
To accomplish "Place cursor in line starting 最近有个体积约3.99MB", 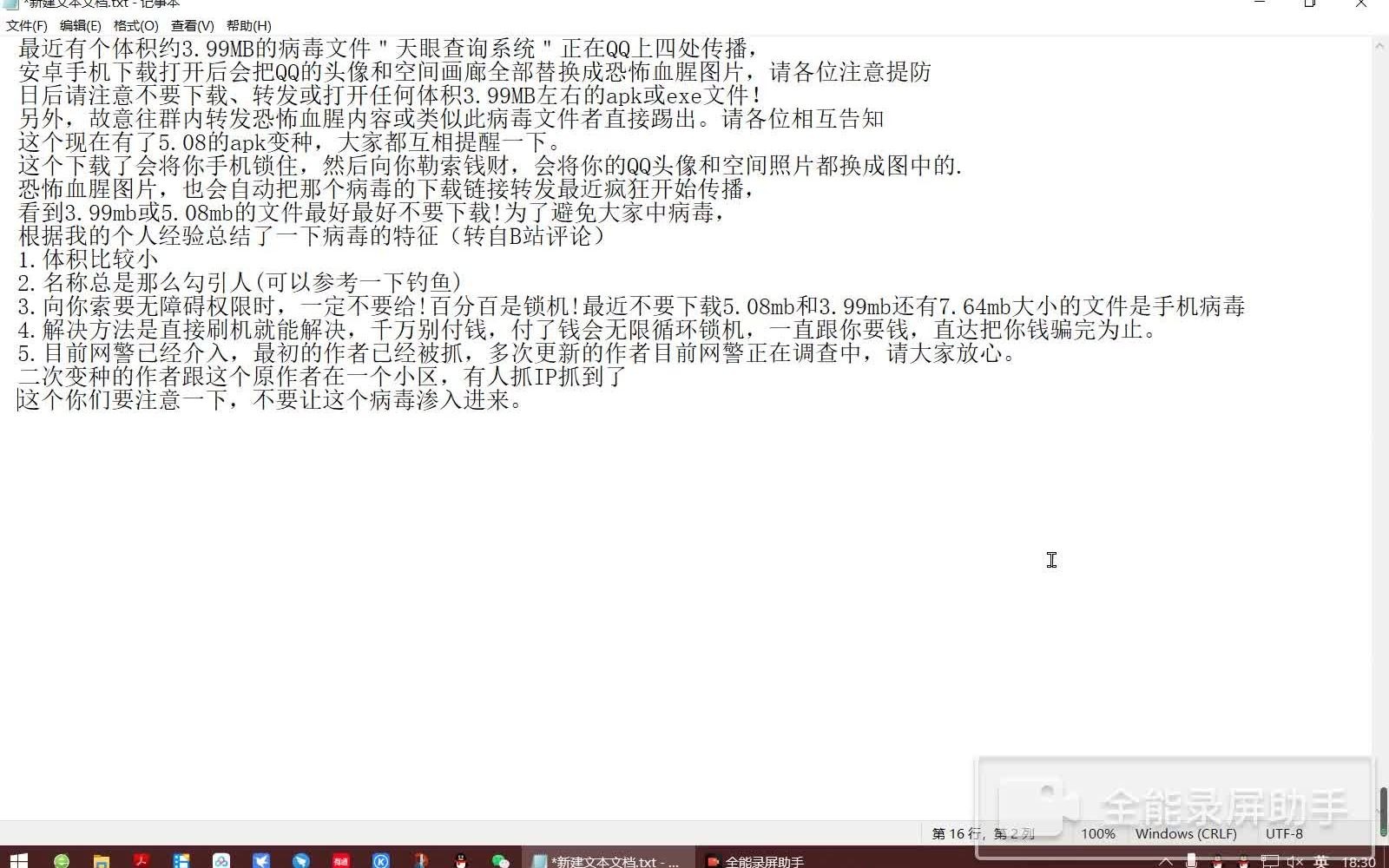I will 389,49.
